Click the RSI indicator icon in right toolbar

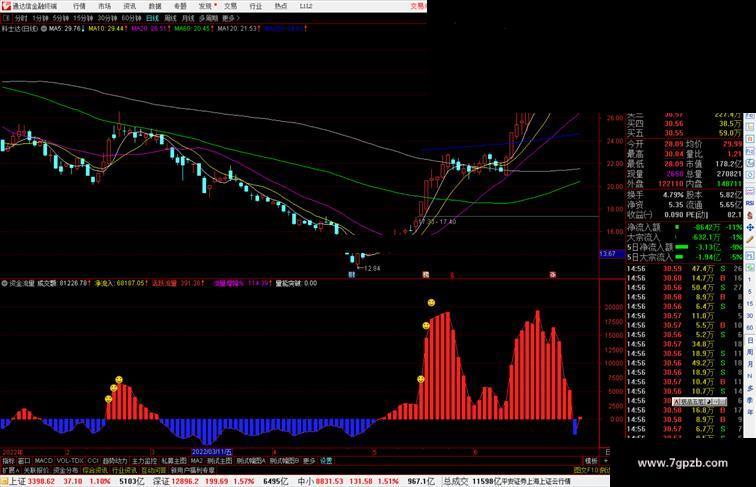click(750, 203)
